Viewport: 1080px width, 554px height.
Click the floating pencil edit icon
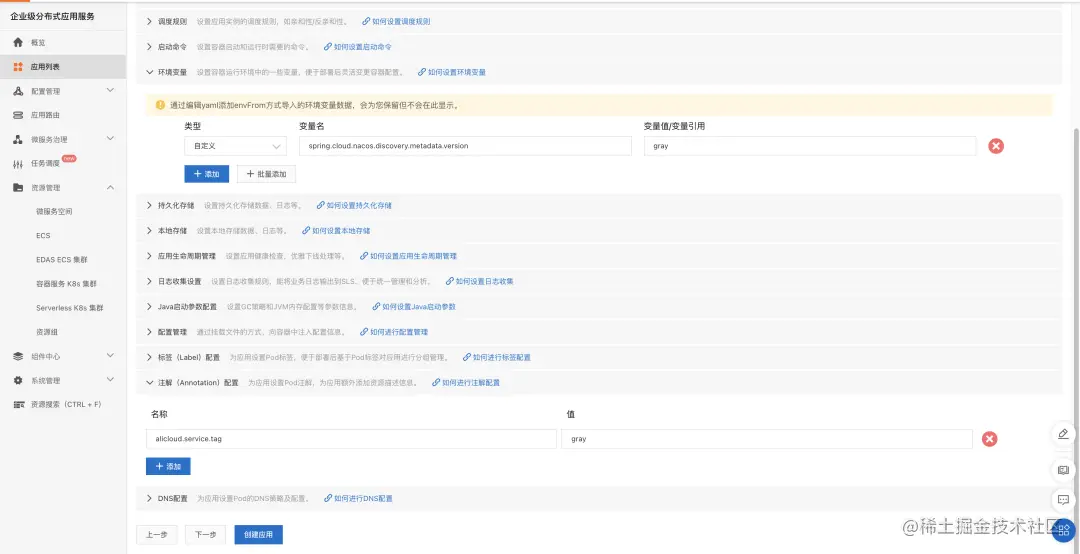tap(1063, 434)
